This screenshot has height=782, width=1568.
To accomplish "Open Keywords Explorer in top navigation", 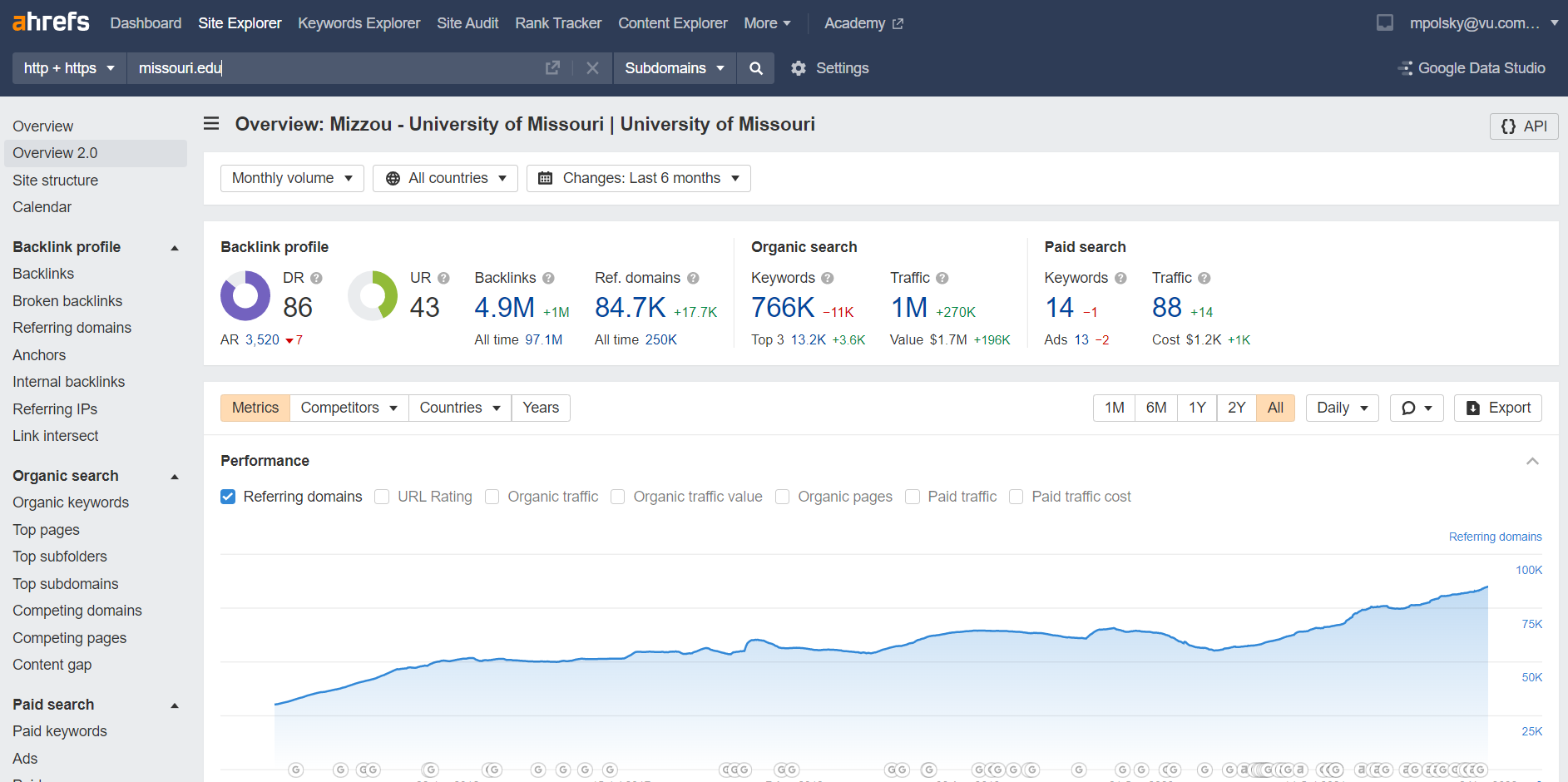I will [x=359, y=23].
